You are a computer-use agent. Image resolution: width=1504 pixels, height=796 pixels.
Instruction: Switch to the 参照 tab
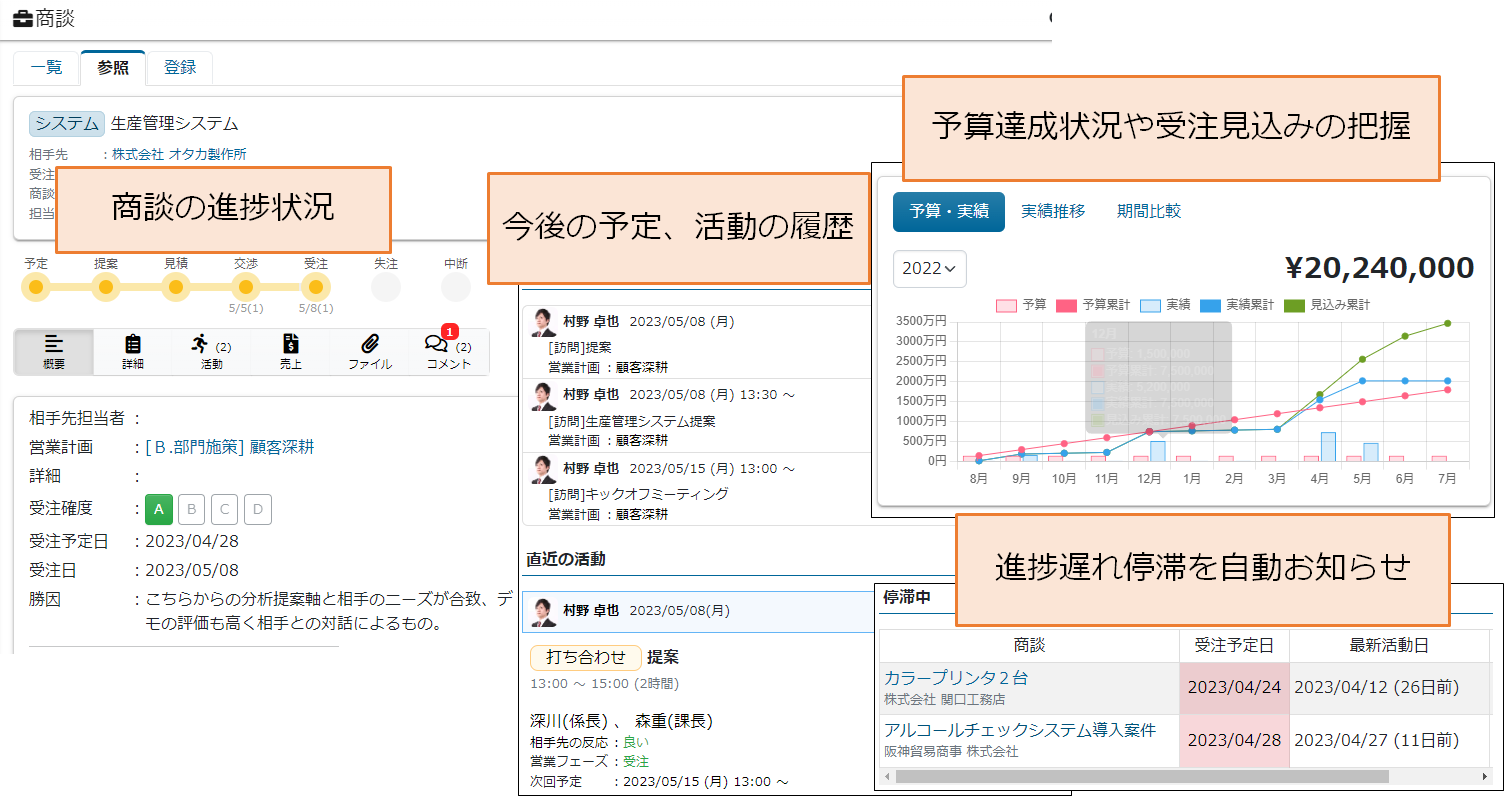click(113, 68)
